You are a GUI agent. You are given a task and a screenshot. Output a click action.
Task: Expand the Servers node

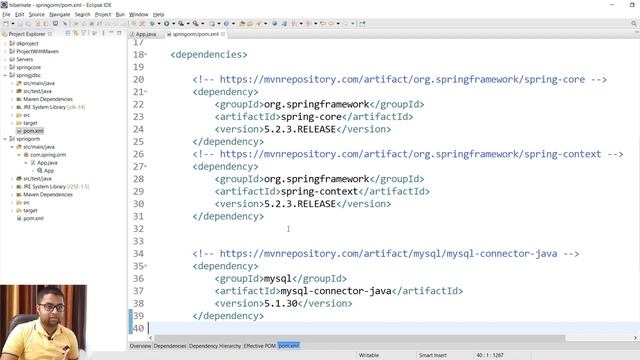[x=5, y=59]
